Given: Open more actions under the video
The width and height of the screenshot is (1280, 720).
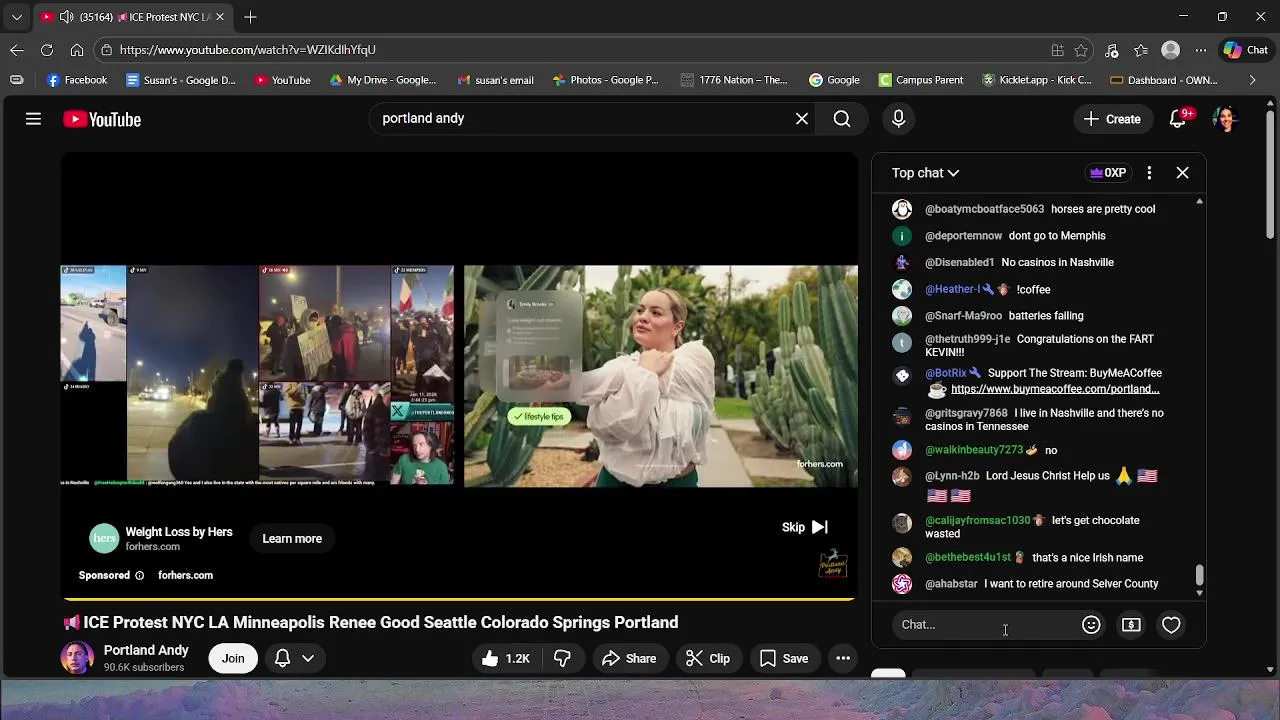Looking at the screenshot, I should [843, 658].
